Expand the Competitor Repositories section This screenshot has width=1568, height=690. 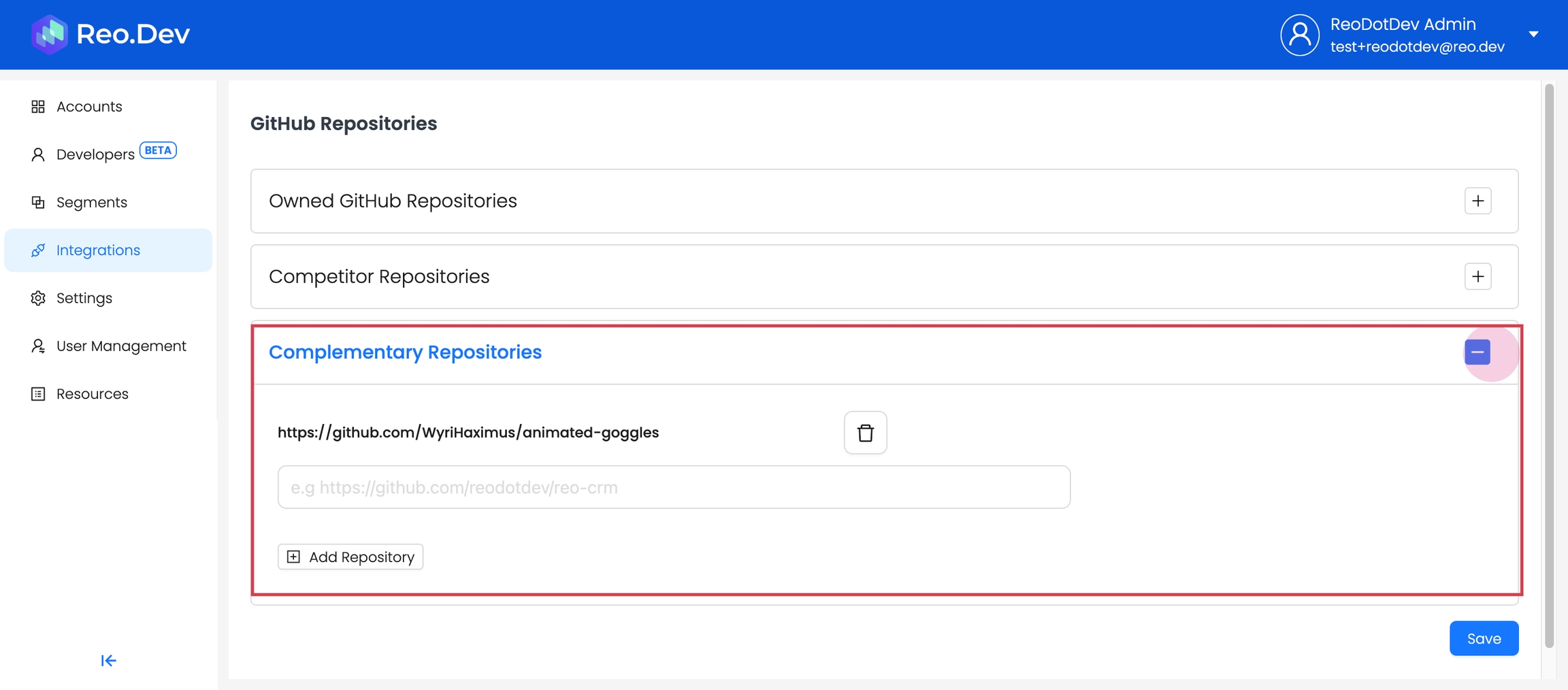pos(1477,276)
